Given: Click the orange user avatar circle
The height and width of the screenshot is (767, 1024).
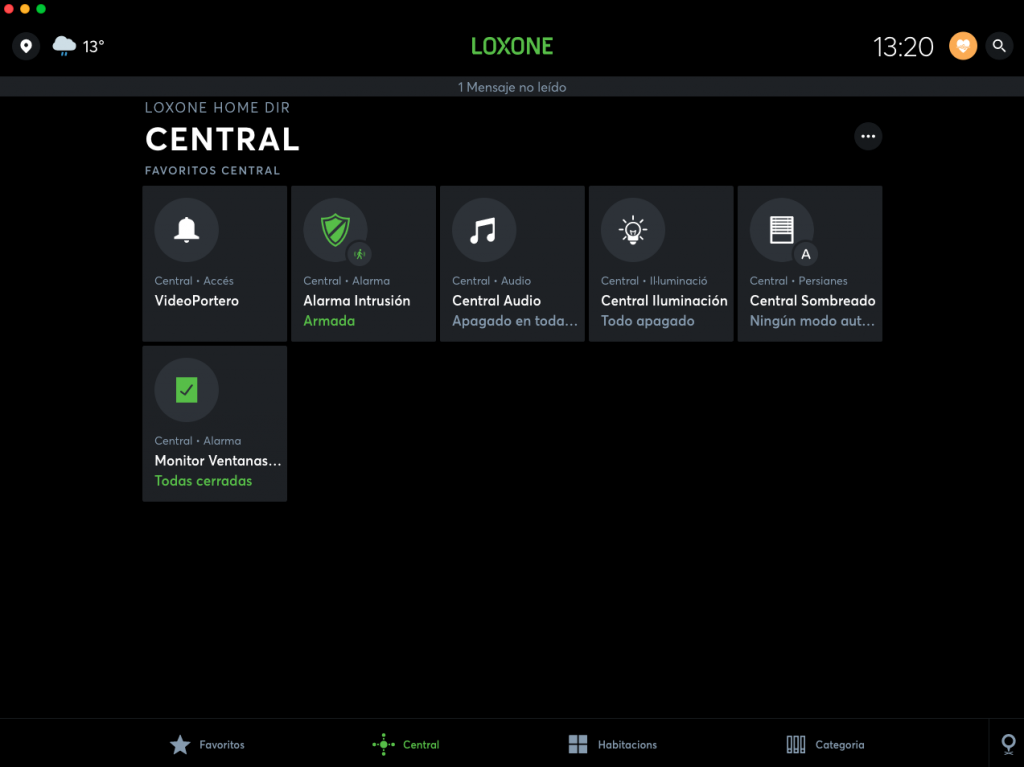Looking at the screenshot, I should pos(962,46).
